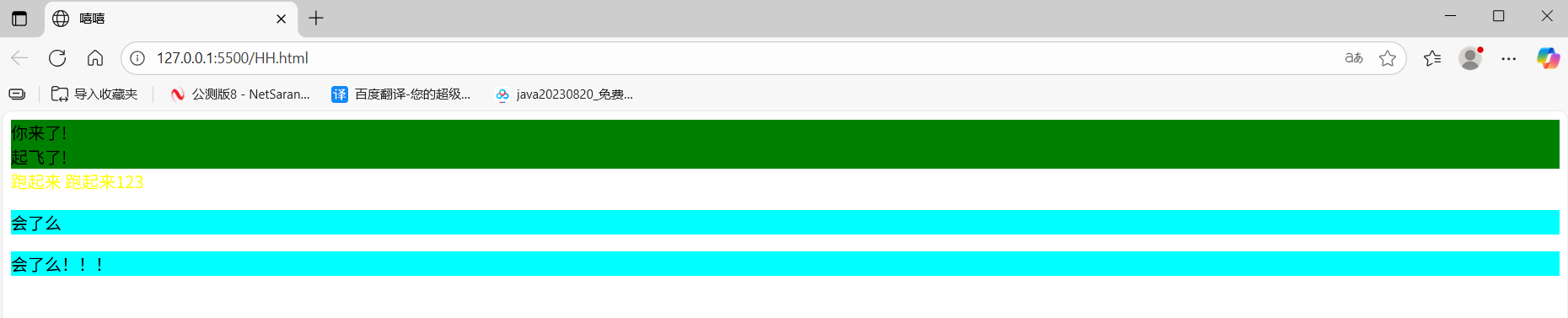Click the 你来了! text line

tap(39, 133)
